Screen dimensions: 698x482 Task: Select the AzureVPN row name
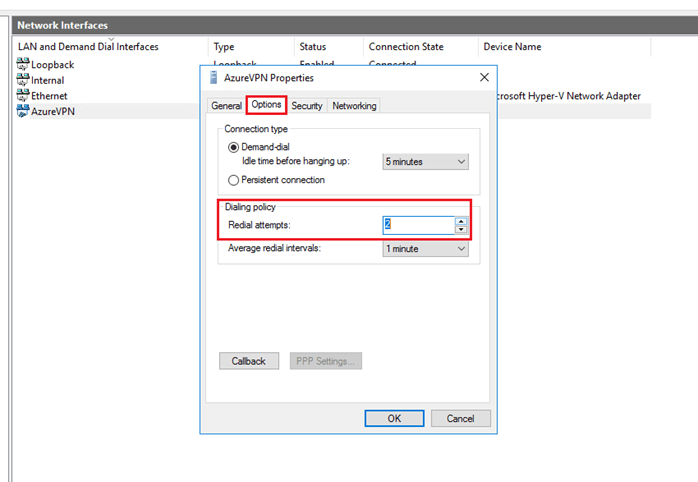click(x=53, y=111)
